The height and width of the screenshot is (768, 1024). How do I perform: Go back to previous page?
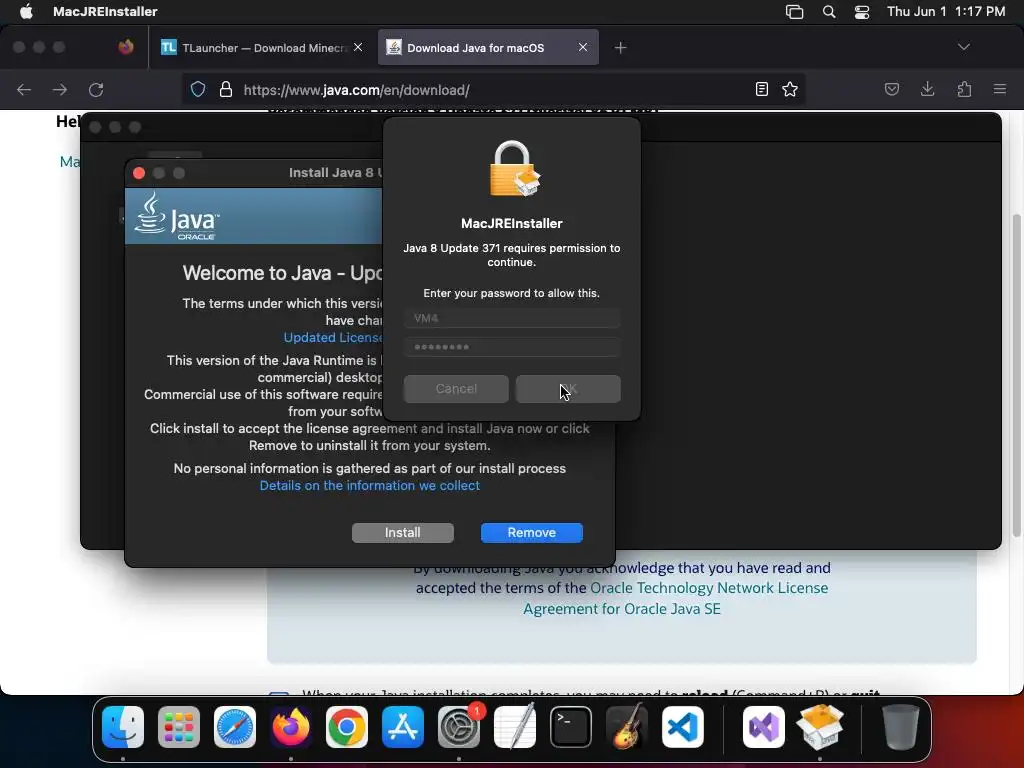point(24,89)
